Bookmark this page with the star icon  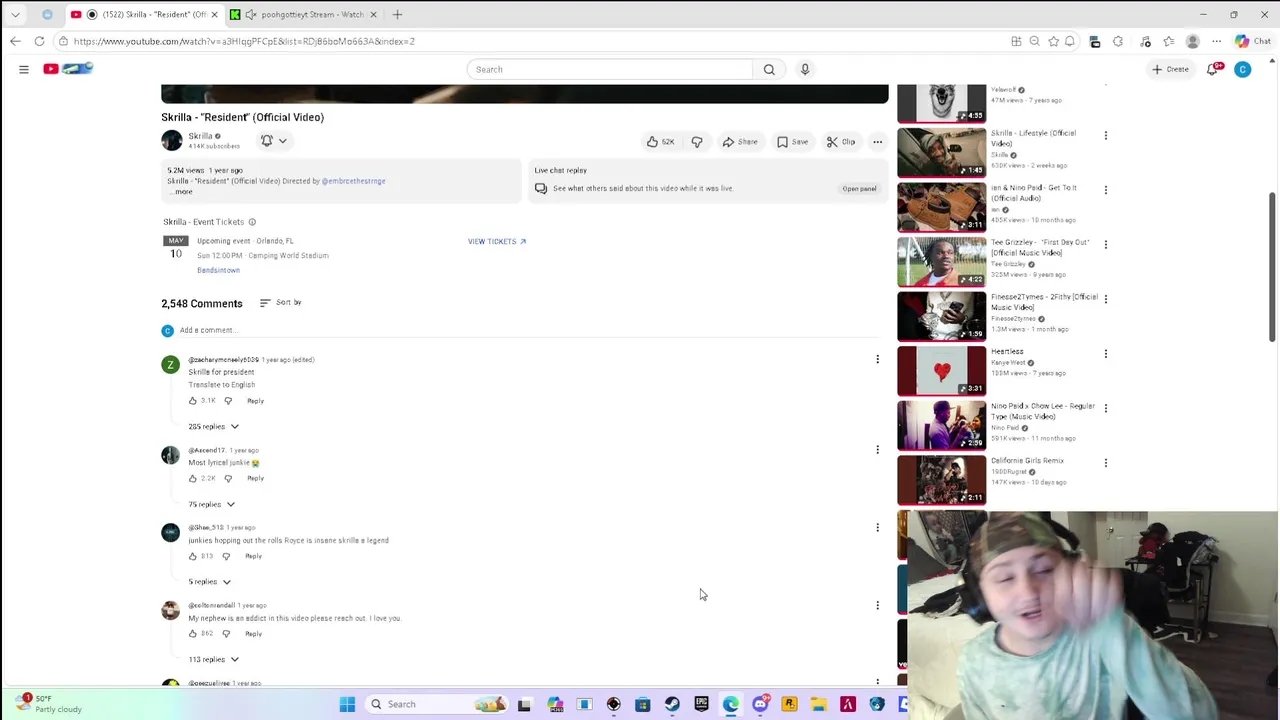coord(1053,41)
